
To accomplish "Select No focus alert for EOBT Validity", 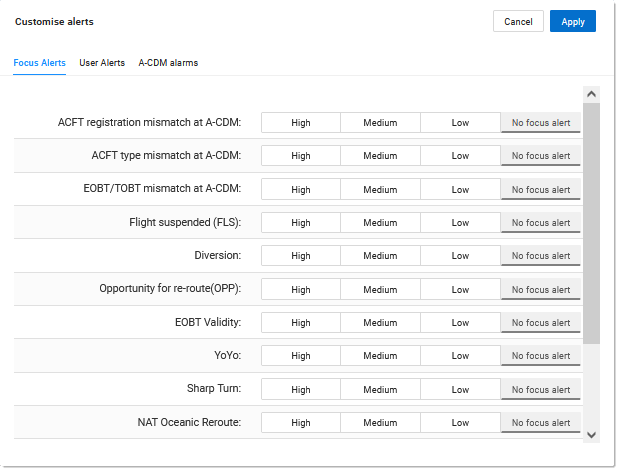I will point(541,323).
